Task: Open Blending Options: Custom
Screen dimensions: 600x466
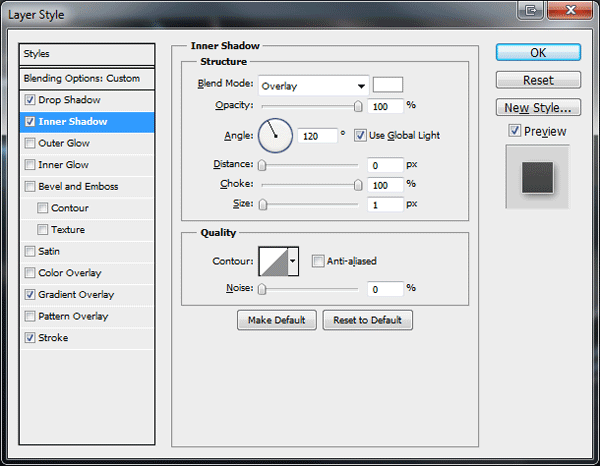Action: point(87,79)
